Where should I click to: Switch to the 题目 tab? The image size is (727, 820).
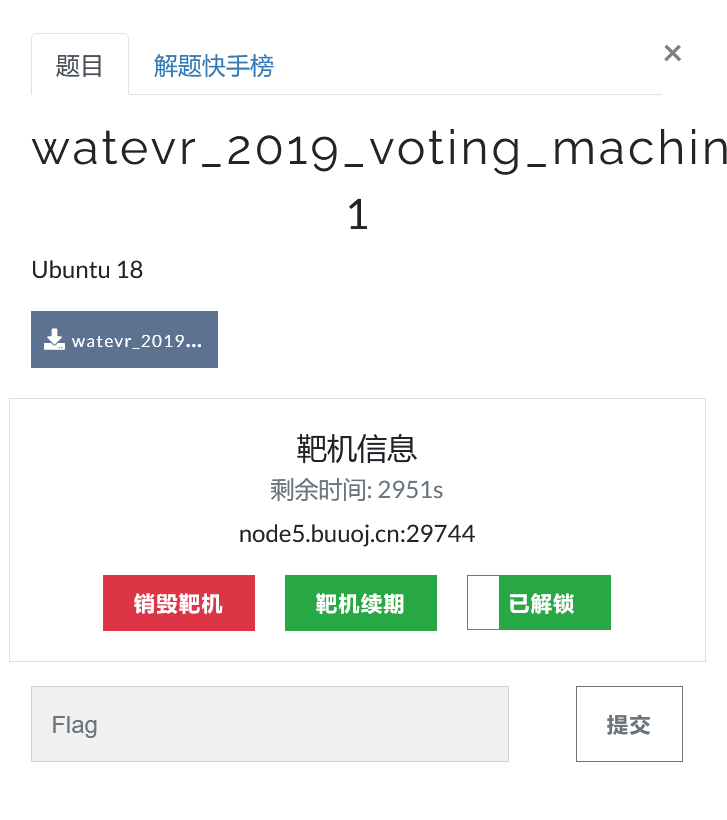[80, 66]
